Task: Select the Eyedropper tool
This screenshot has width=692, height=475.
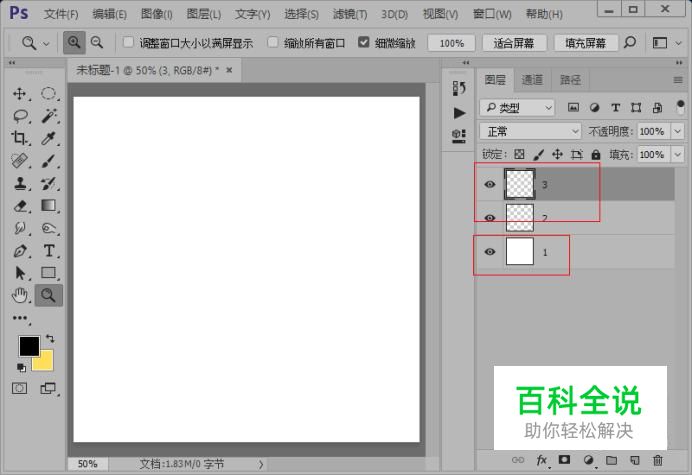Action: pyautogui.click(x=48, y=138)
